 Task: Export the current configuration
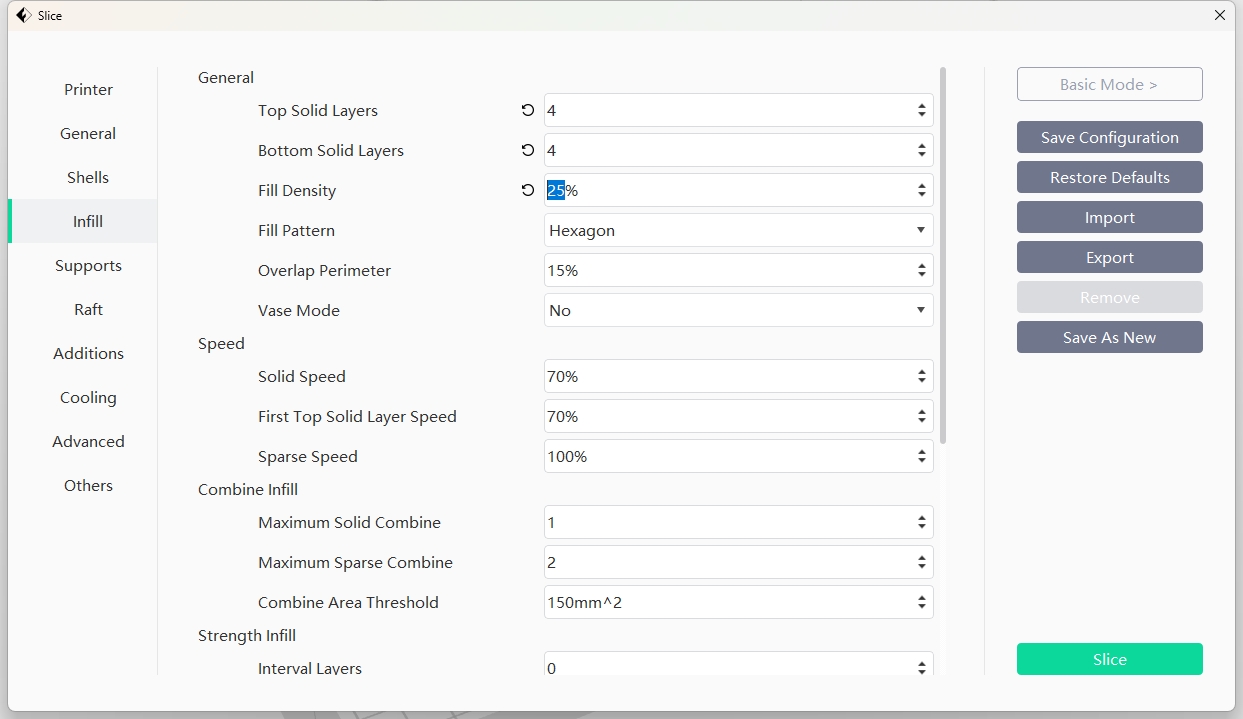1109,257
